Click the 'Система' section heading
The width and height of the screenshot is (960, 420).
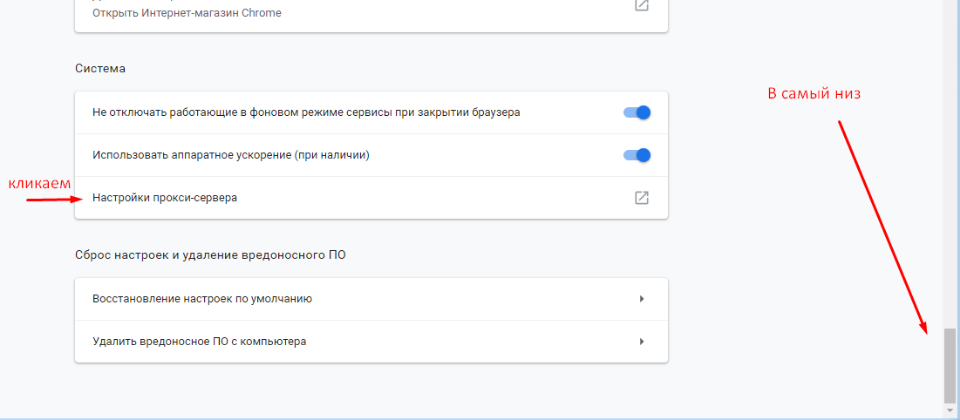coord(100,69)
